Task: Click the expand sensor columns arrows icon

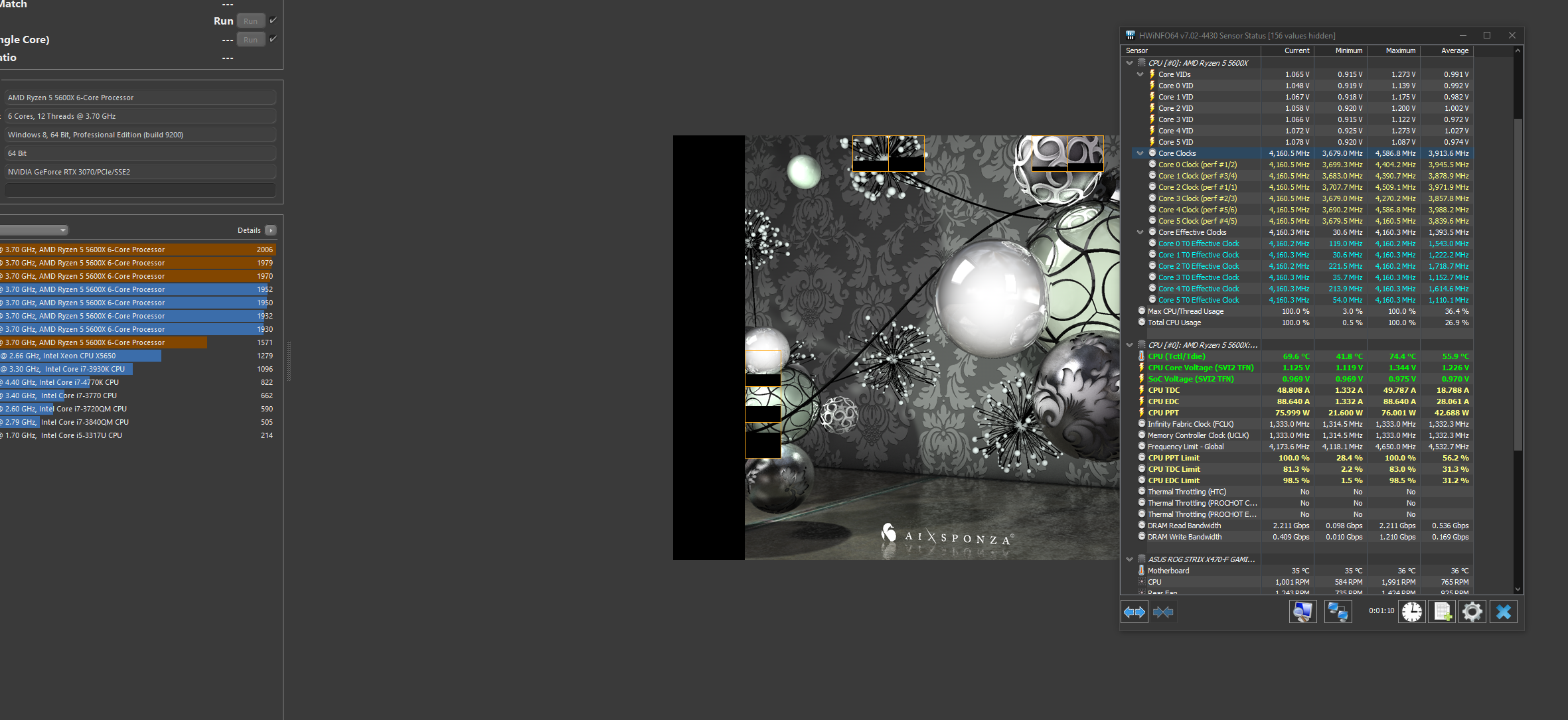Action: 1135,612
